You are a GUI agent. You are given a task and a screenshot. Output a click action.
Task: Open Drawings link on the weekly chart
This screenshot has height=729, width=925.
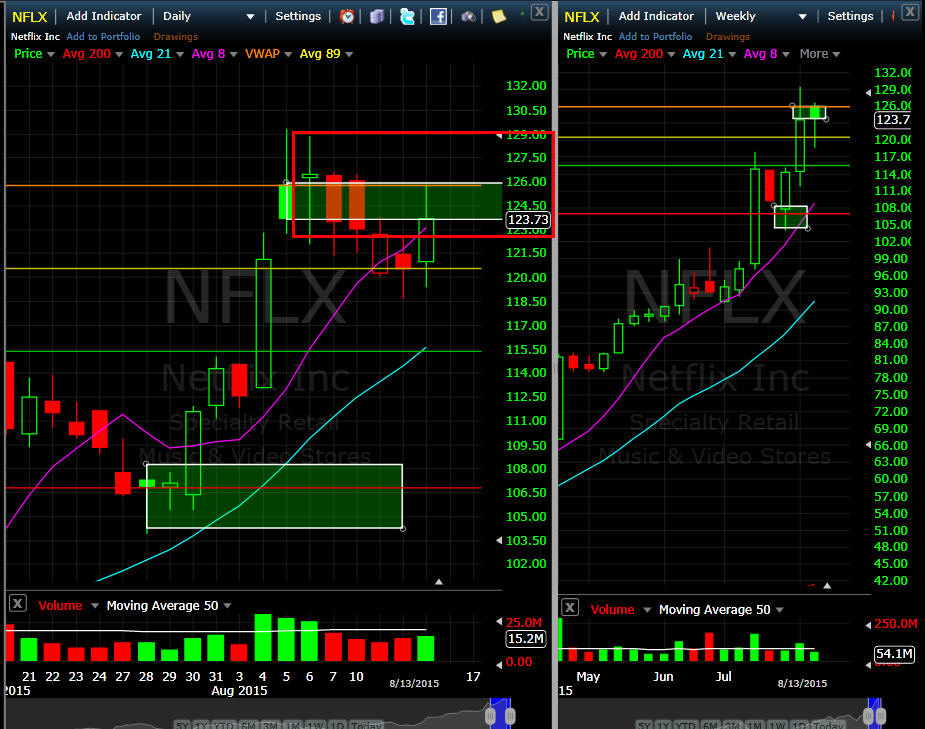coord(727,37)
